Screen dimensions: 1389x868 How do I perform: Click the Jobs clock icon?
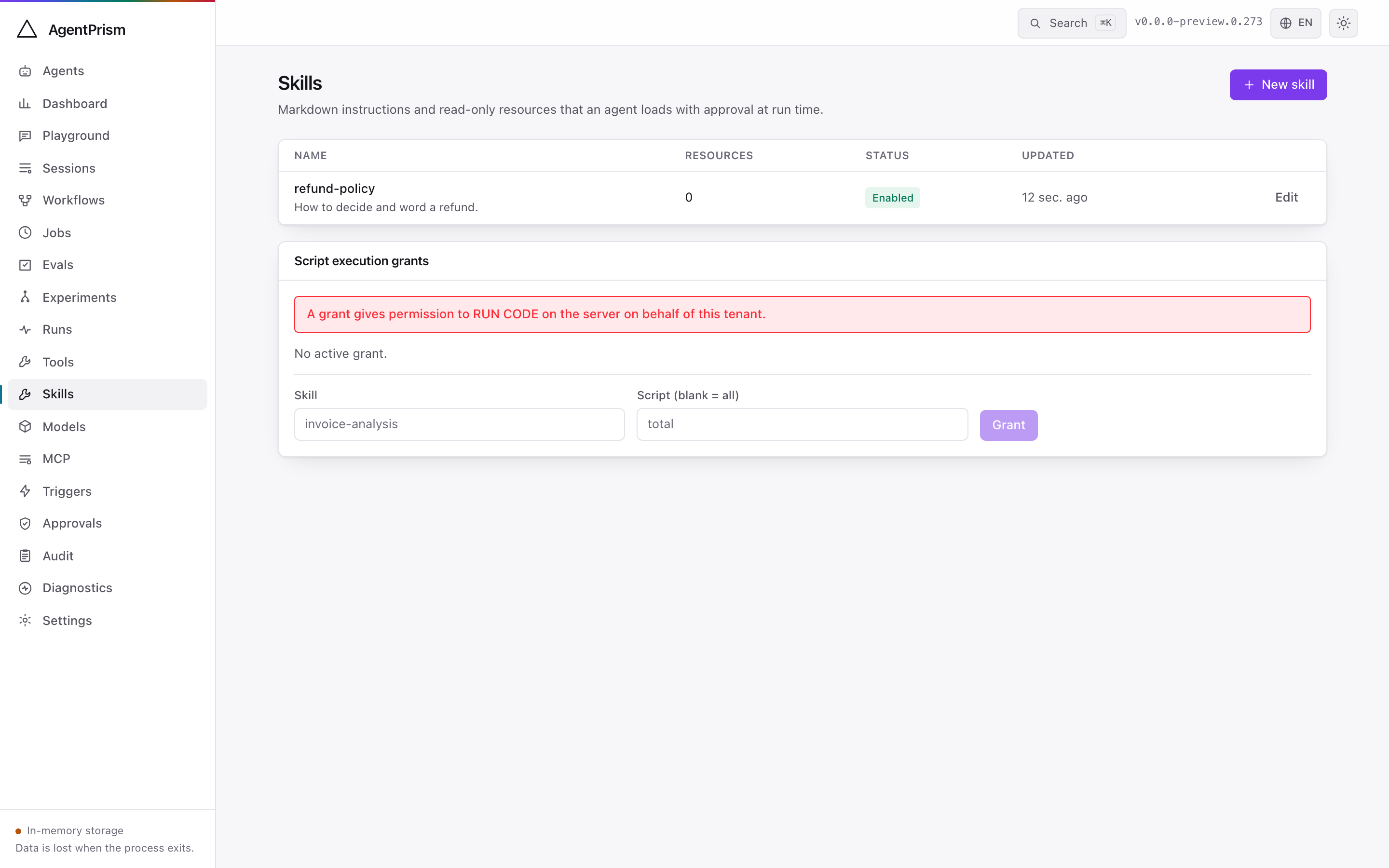tap(25, 232)
